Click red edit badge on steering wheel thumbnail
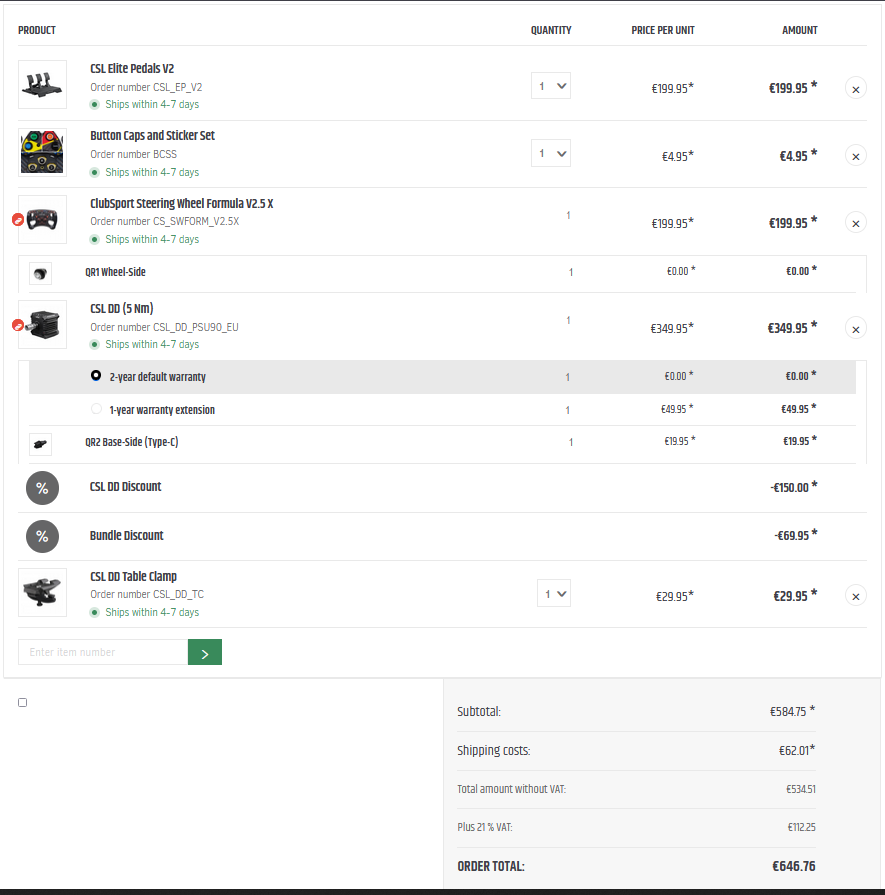The width and height of the screenshot is (885, 895). click(x=18, y=220)
